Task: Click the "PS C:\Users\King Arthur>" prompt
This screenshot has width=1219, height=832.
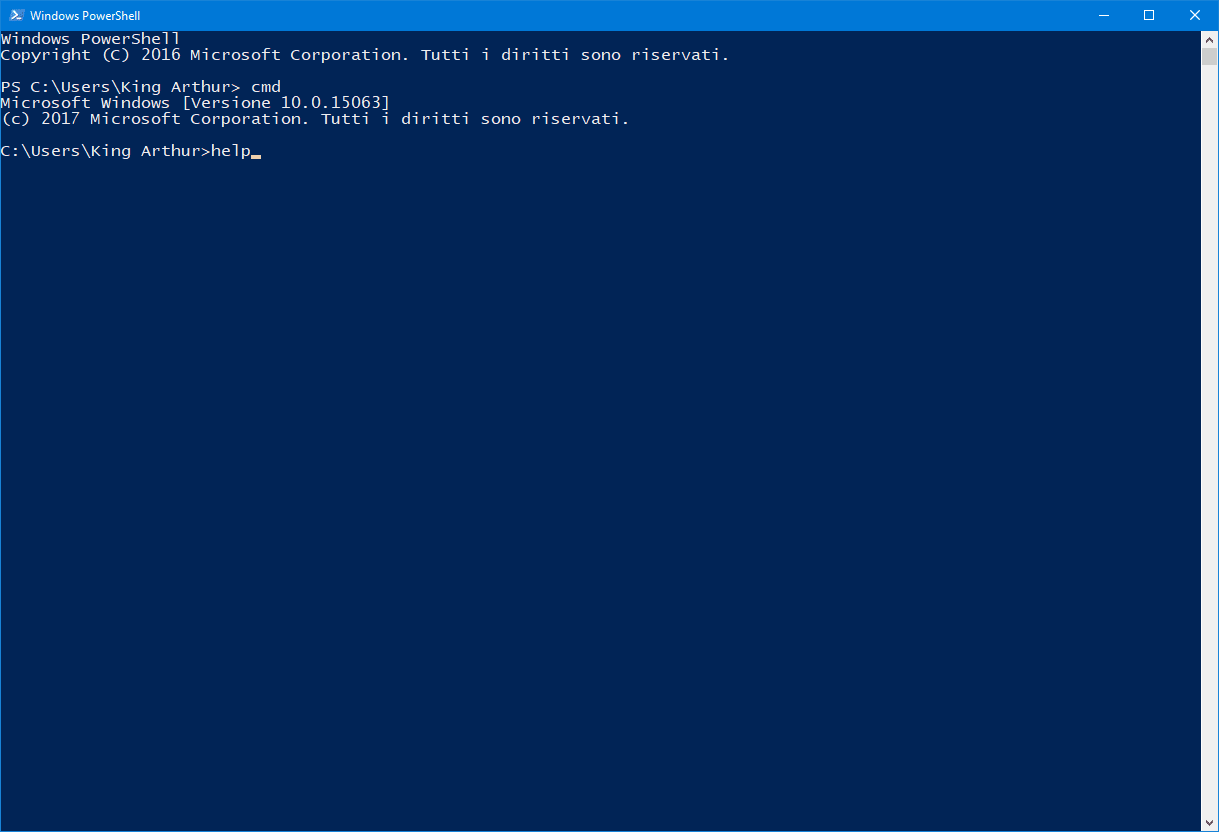Action: pos(120,87)
